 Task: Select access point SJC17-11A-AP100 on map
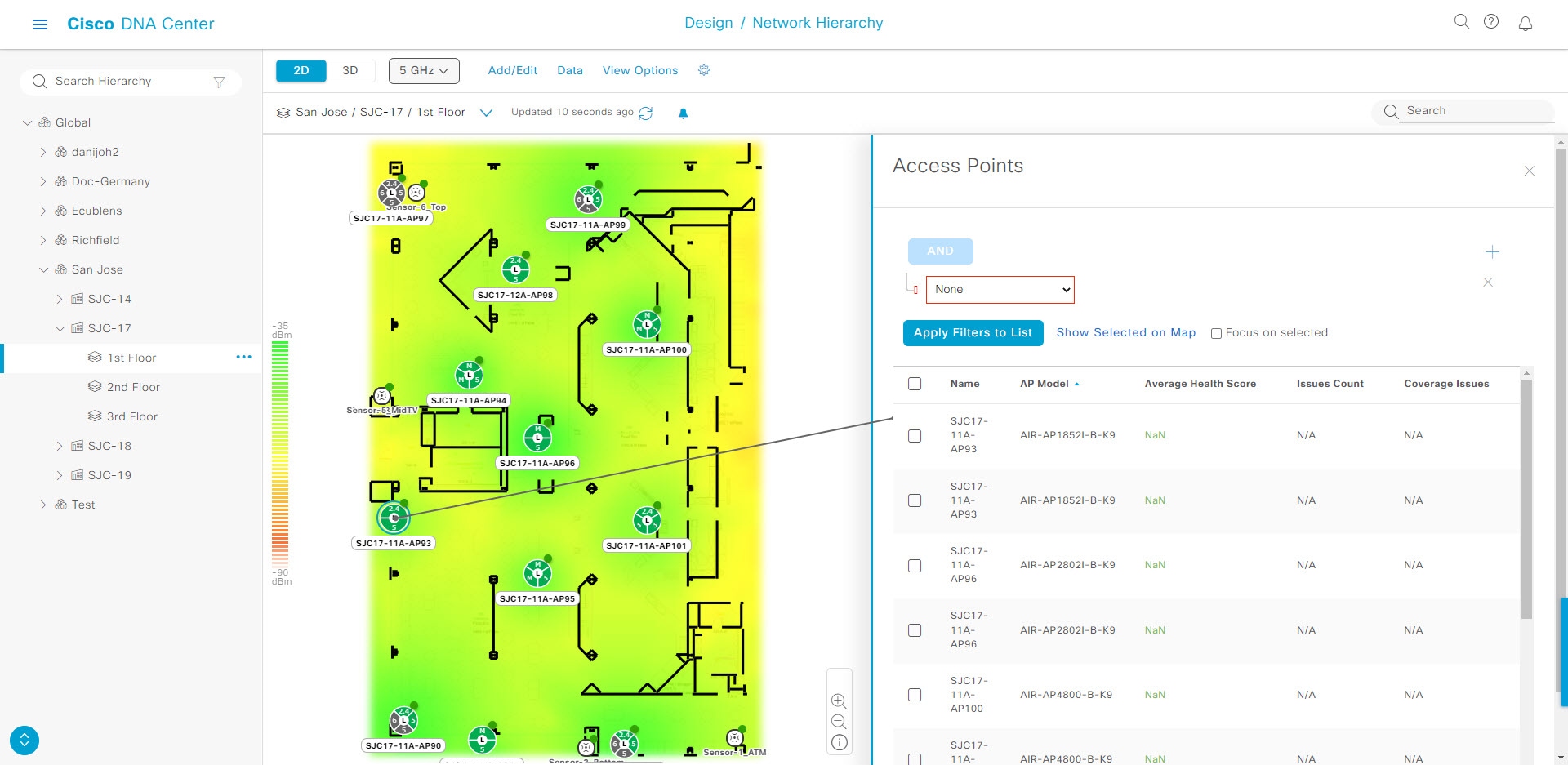pyautogui.click(x=648, y=325)
